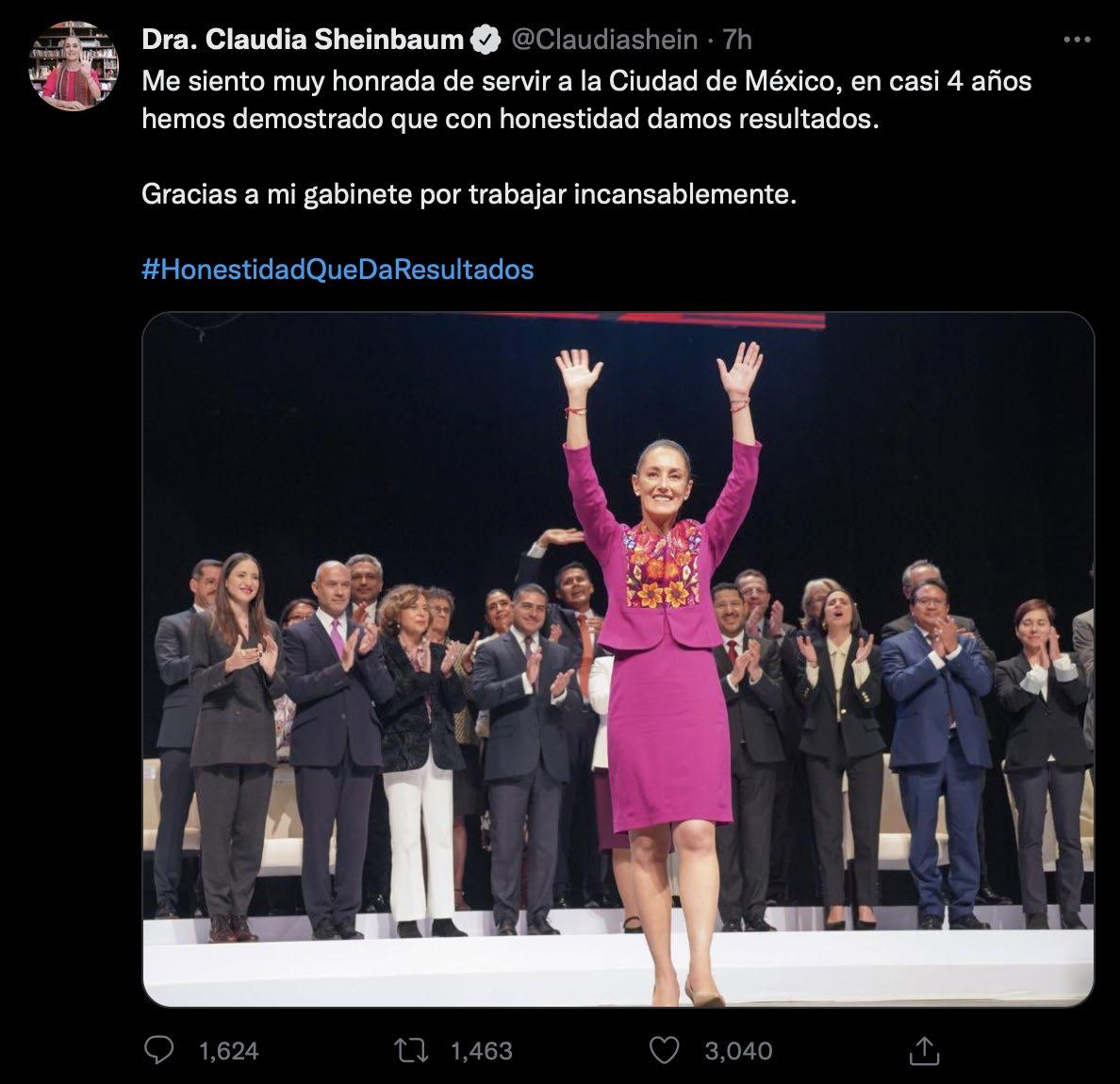Open the attached photo of the stage
1120x1084 pixels.
pyautogui.click(x=618, y=659)
